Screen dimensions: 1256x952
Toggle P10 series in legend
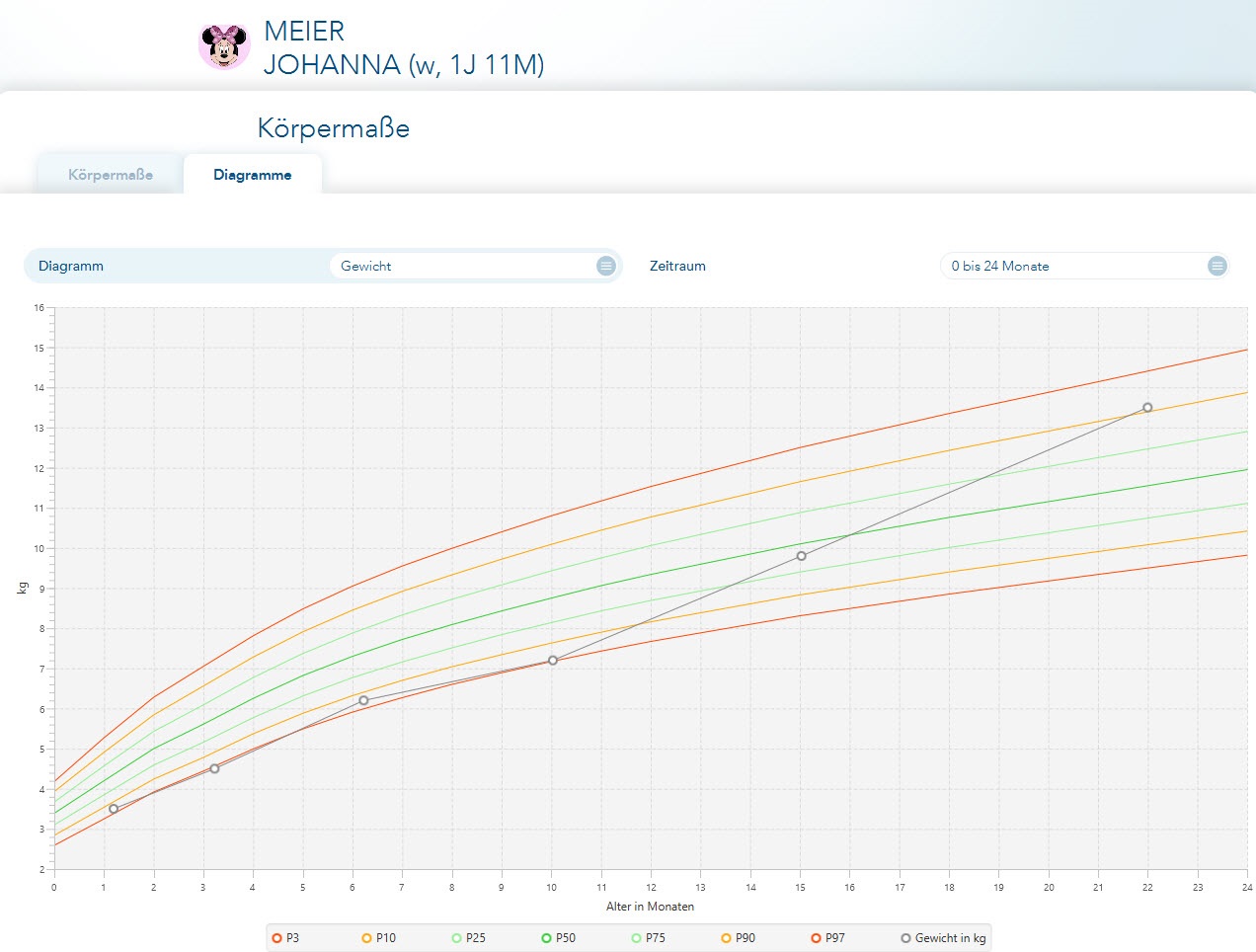coord(378,938)
